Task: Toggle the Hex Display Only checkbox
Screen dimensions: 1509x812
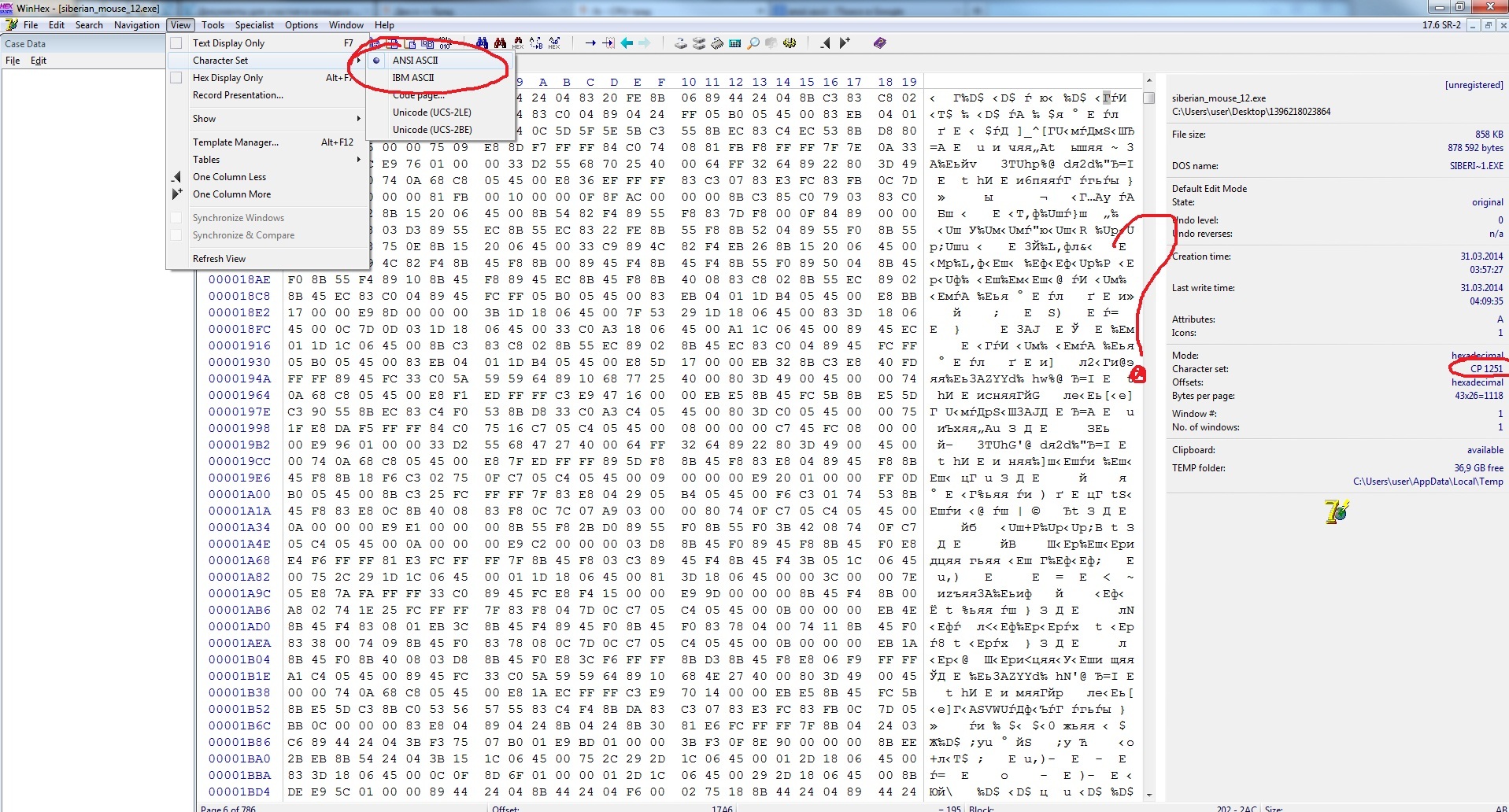Action: click(176, 78)
